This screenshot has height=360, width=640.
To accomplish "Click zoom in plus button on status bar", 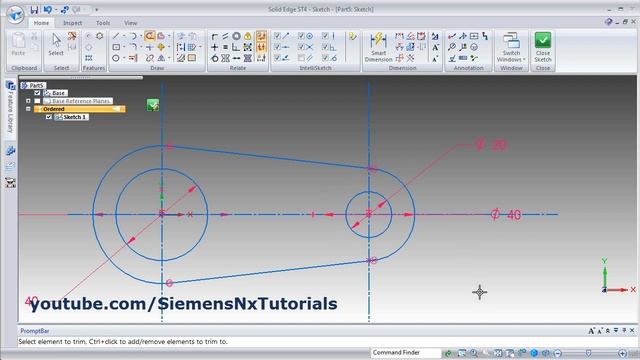I will [622, 353].
